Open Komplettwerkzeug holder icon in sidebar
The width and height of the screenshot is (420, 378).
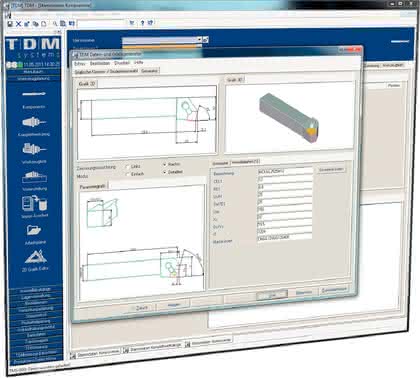(x=34, y=122)
